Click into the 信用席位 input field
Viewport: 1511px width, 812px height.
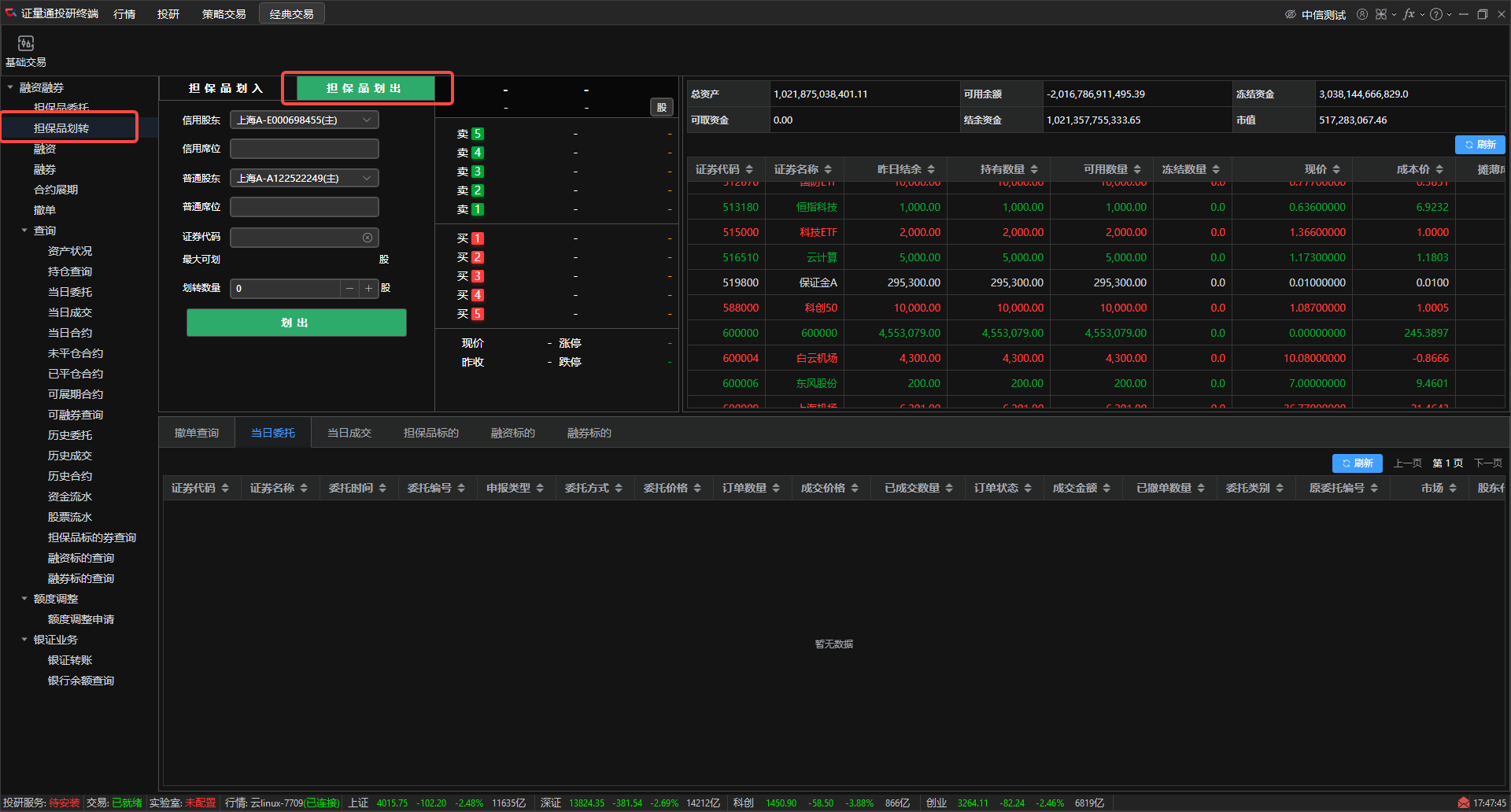click(304, 149)
